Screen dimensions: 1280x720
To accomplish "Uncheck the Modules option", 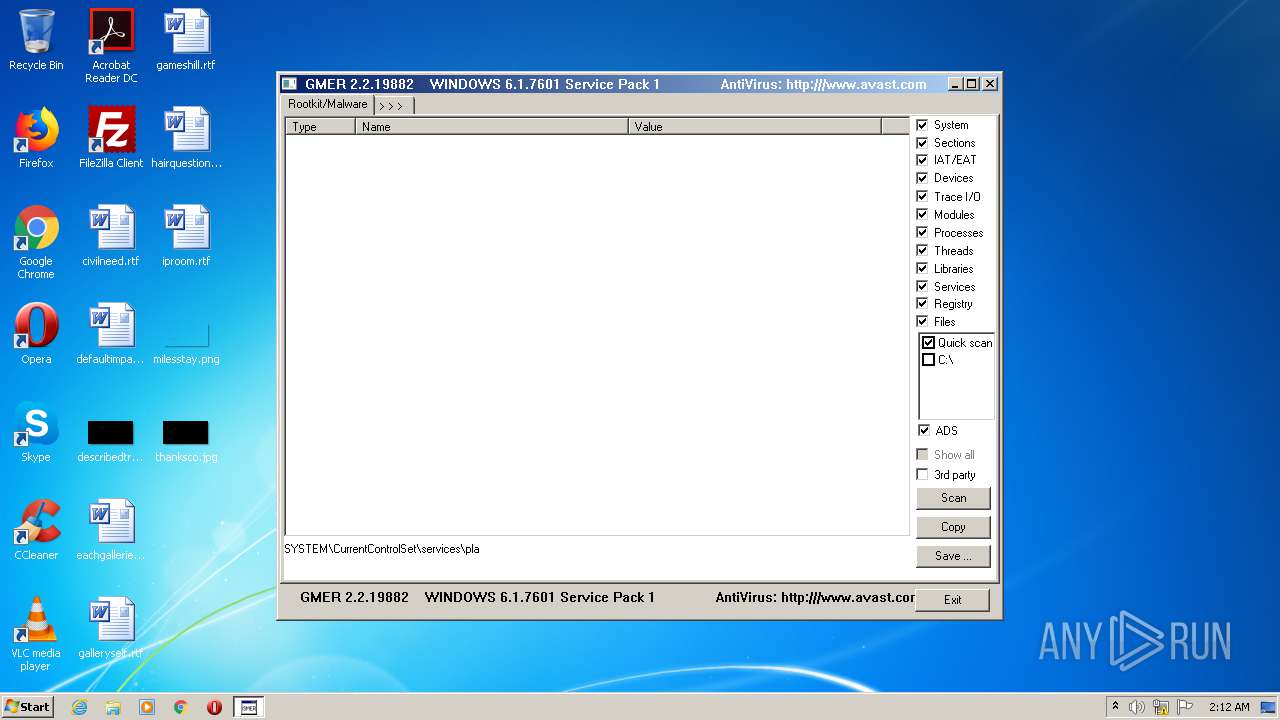I will coord(922,214).
